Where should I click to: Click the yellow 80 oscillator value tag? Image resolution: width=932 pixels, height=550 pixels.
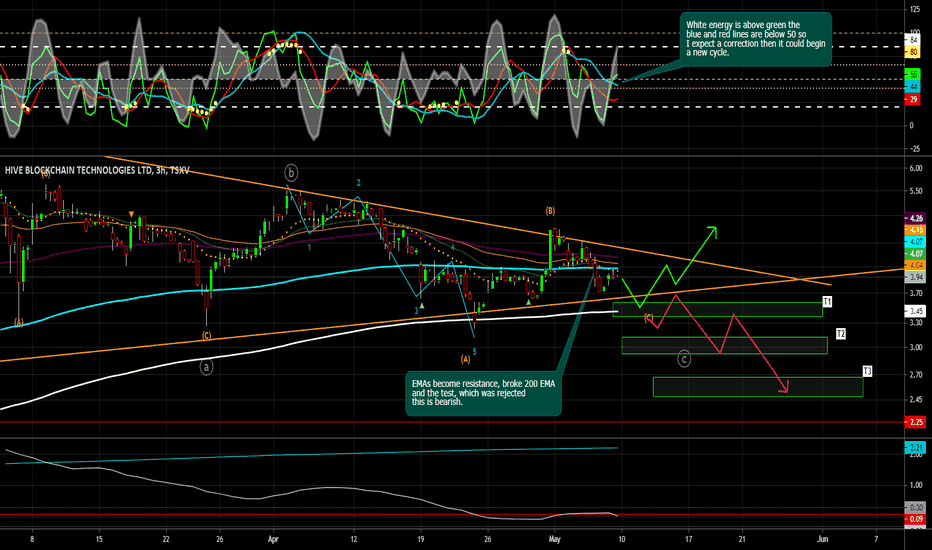coord(912,52)
